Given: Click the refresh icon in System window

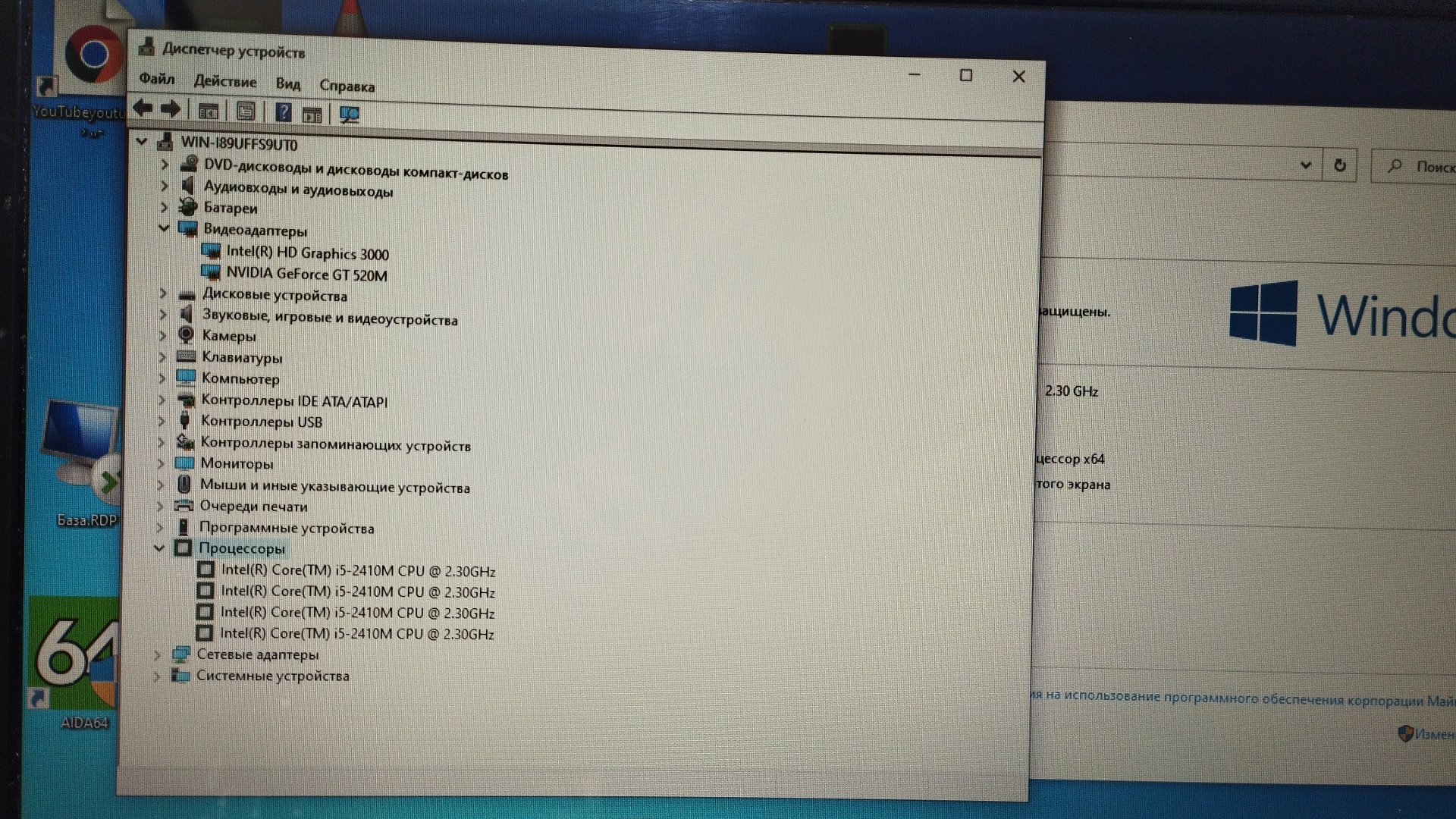Looking at the screenshot, I should pos(1340,165).
